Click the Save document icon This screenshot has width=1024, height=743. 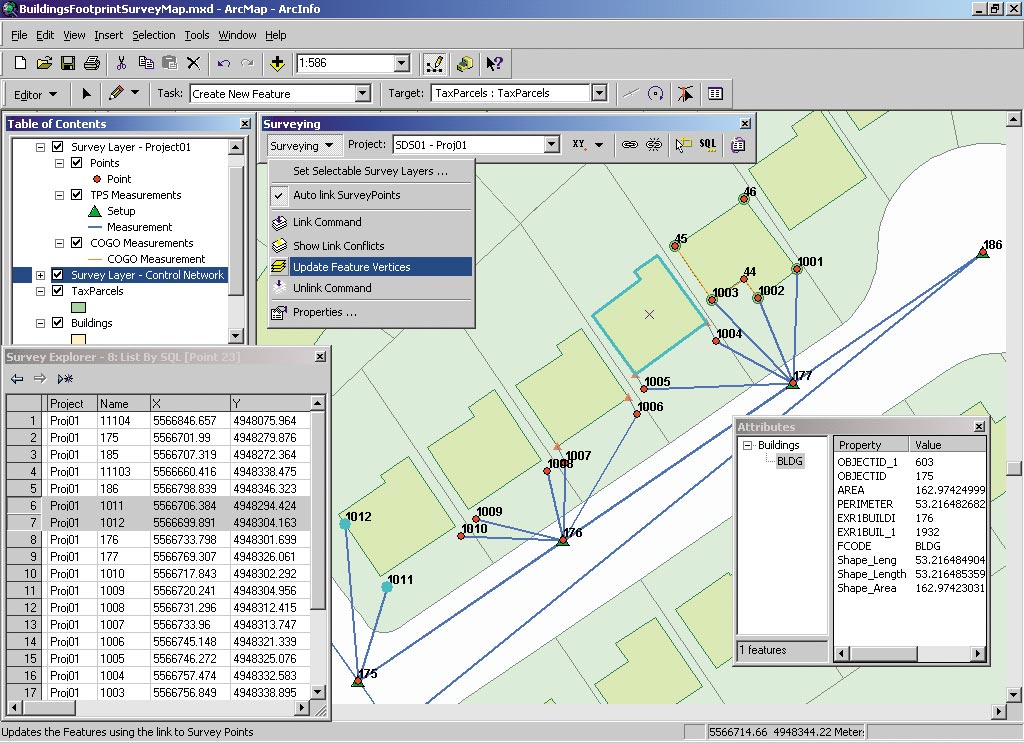point(68,63)
